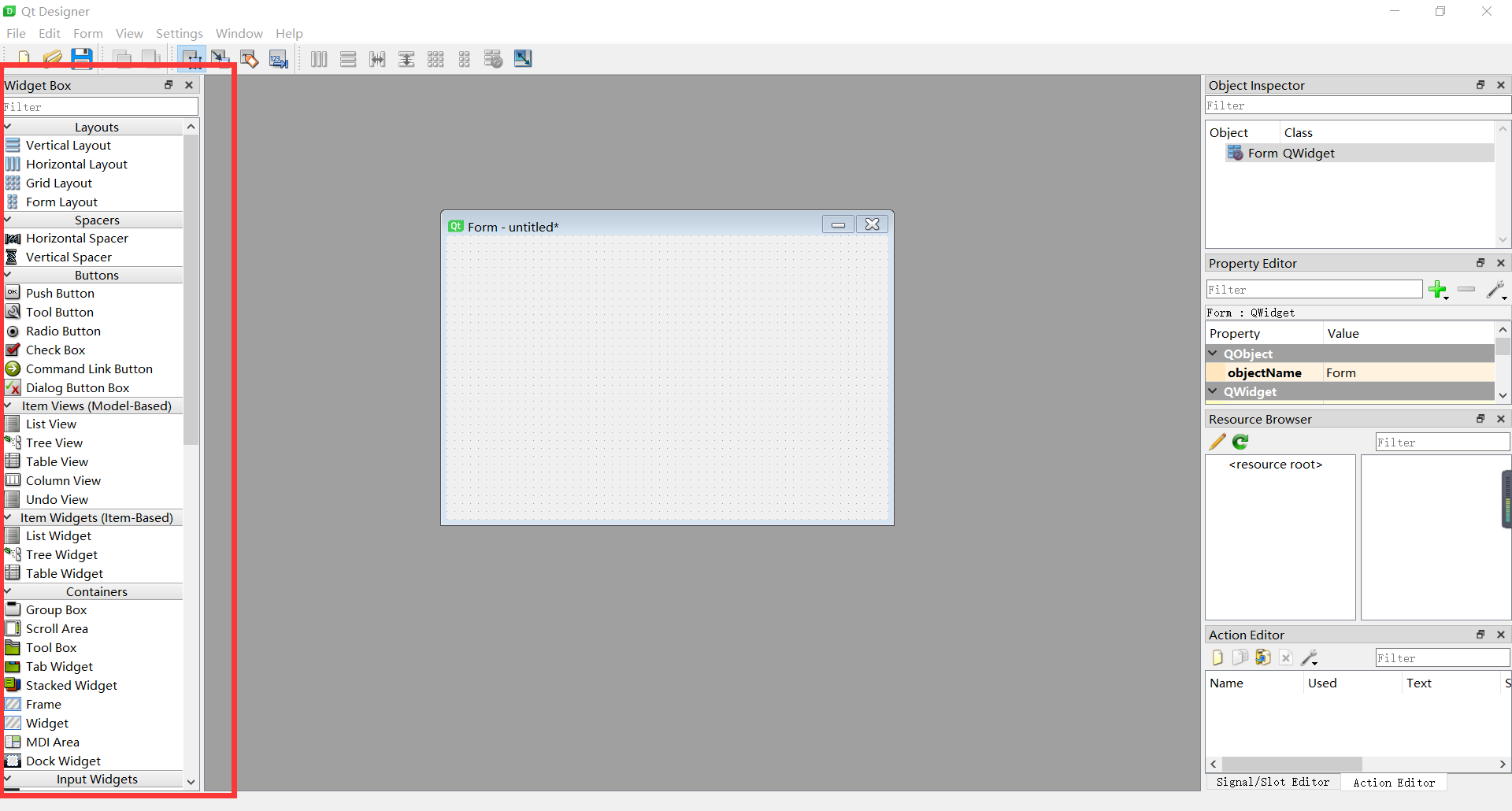Open the Form menu
Image resolution: width=1512 pixels, height=811 pixels.
[x=88, y=33]
